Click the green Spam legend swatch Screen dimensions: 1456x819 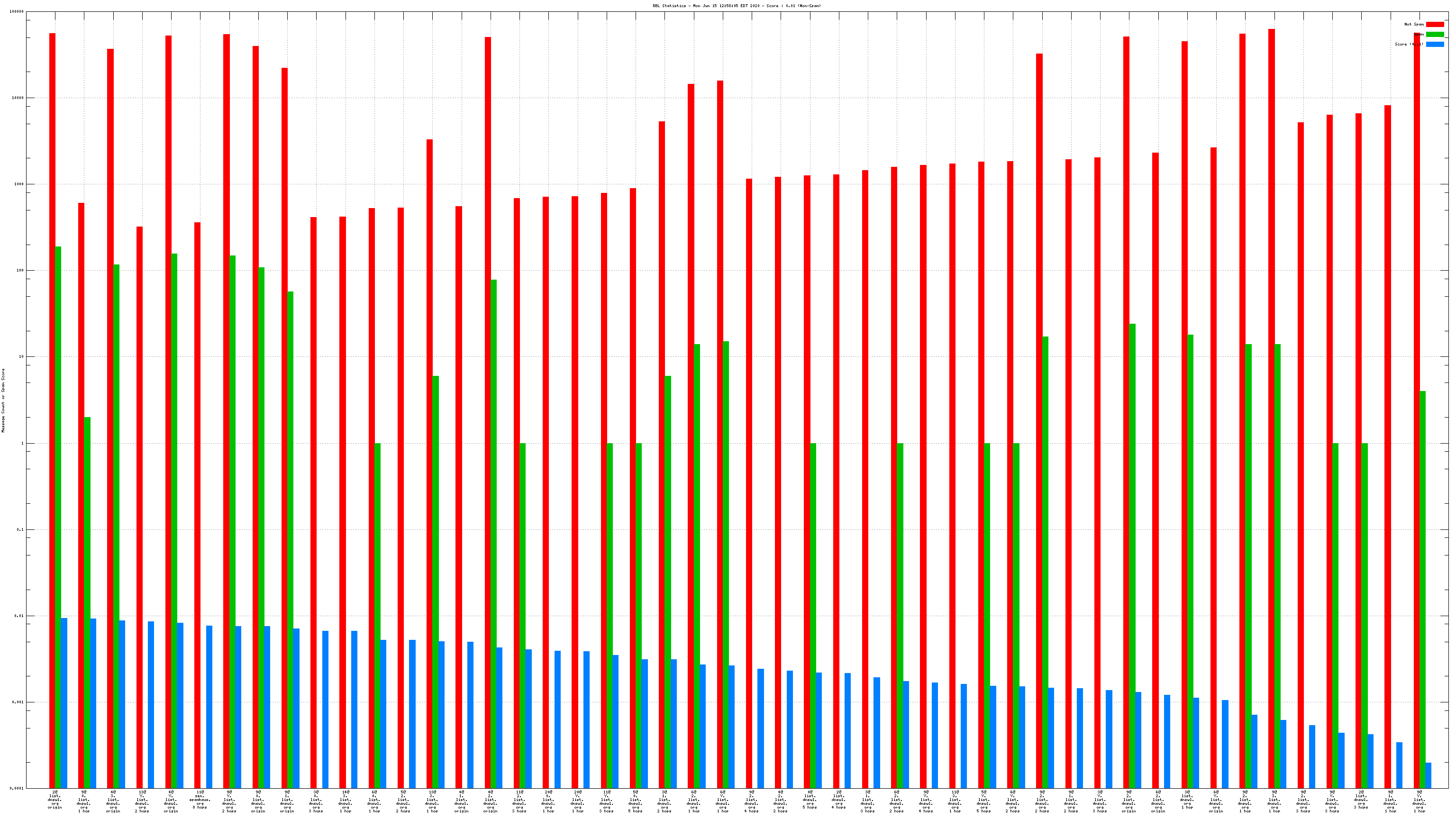(1435, 35)
